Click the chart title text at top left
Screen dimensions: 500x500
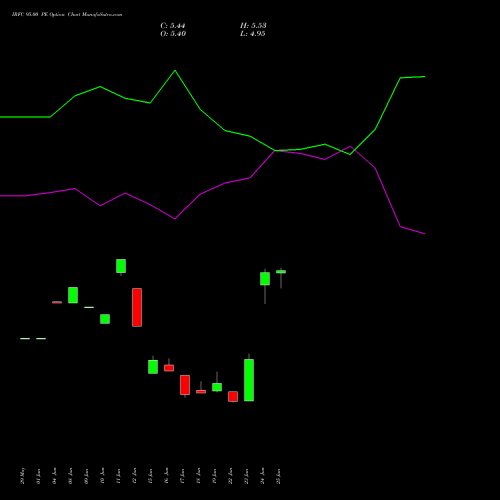pyautogui.click(x=67, y=15)
